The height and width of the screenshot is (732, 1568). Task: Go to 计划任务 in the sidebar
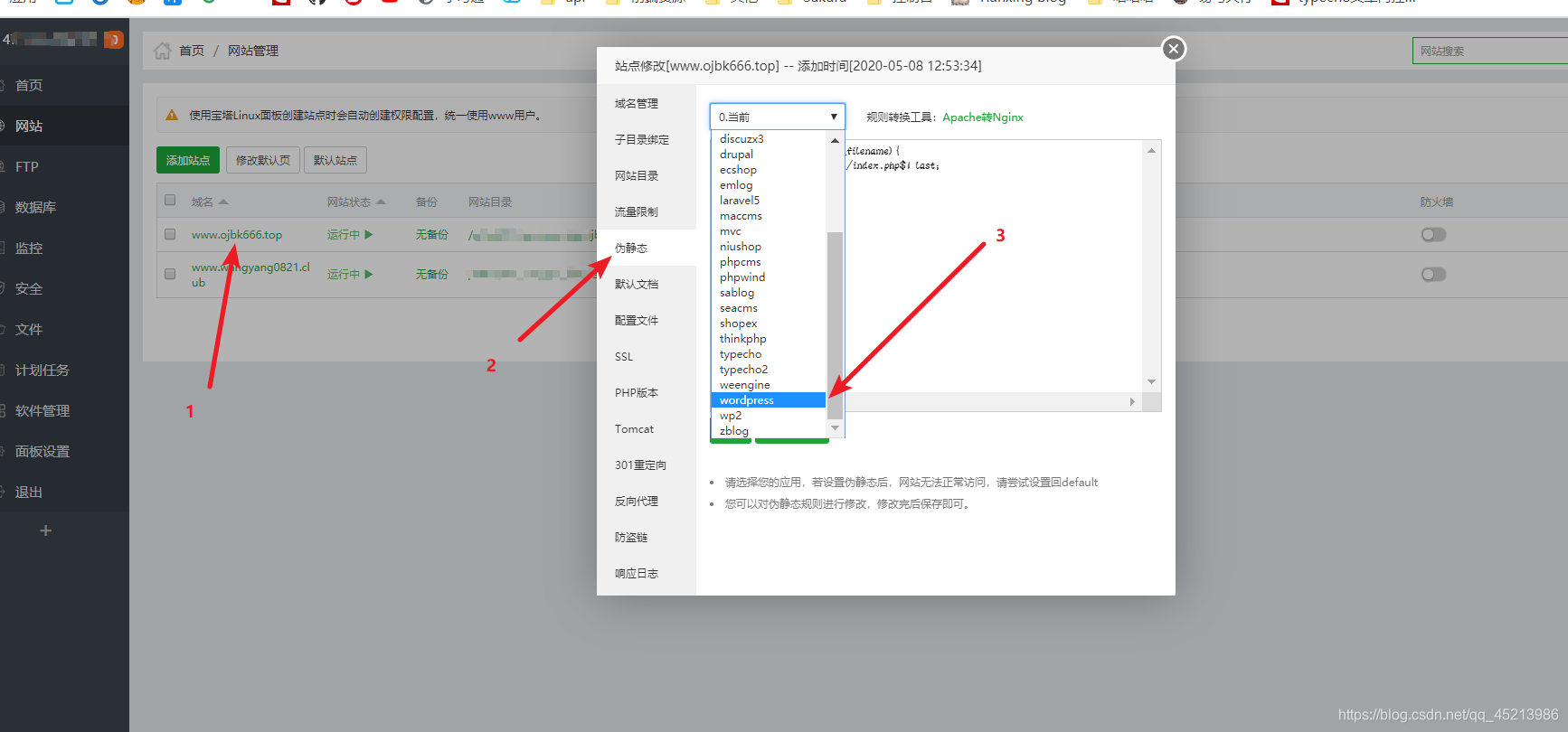pyautogui.click(x=64, y=370)
